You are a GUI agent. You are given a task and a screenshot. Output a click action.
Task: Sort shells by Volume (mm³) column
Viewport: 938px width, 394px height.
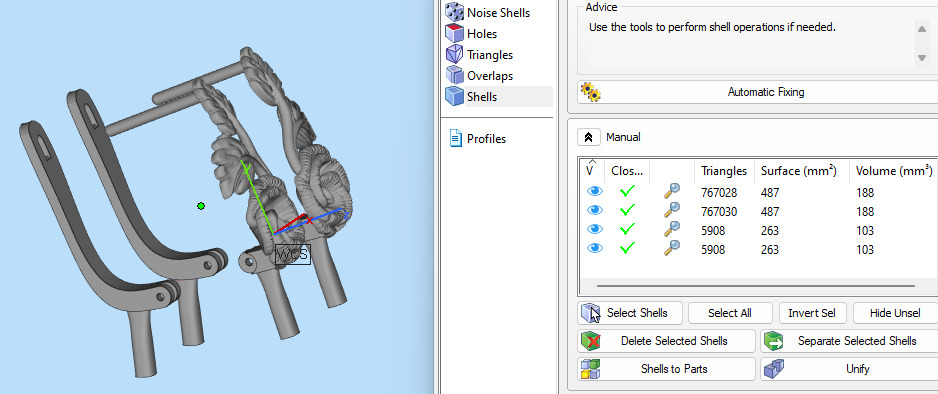[894, 170]
